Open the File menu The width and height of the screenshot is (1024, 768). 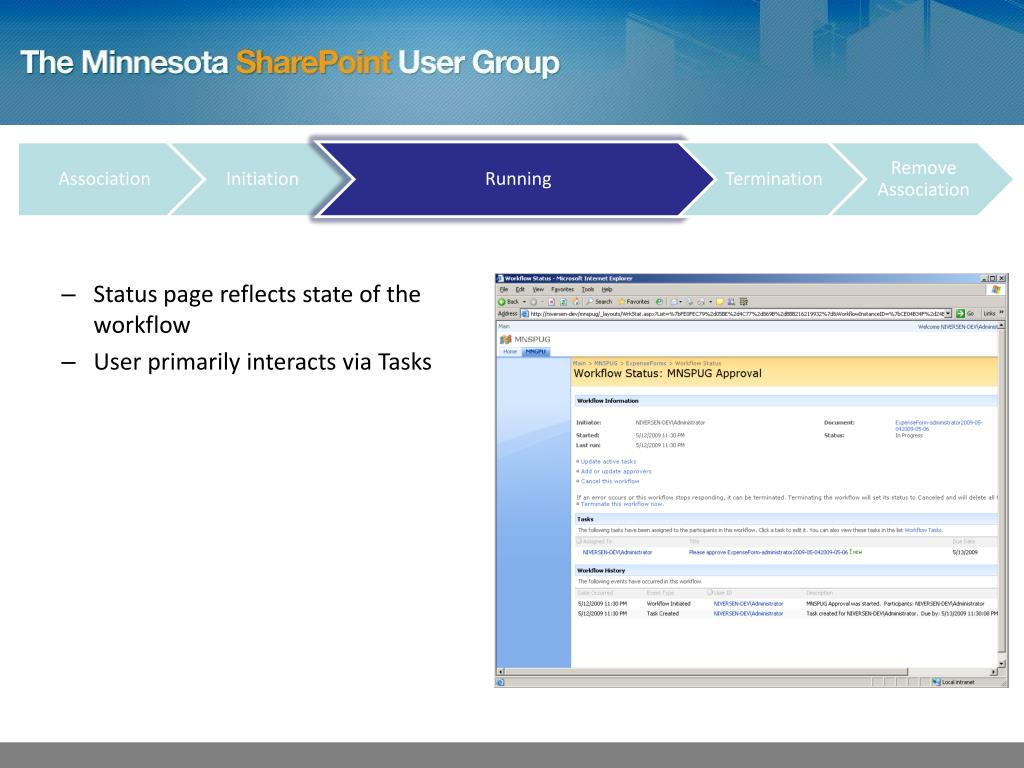coord(504,289)
